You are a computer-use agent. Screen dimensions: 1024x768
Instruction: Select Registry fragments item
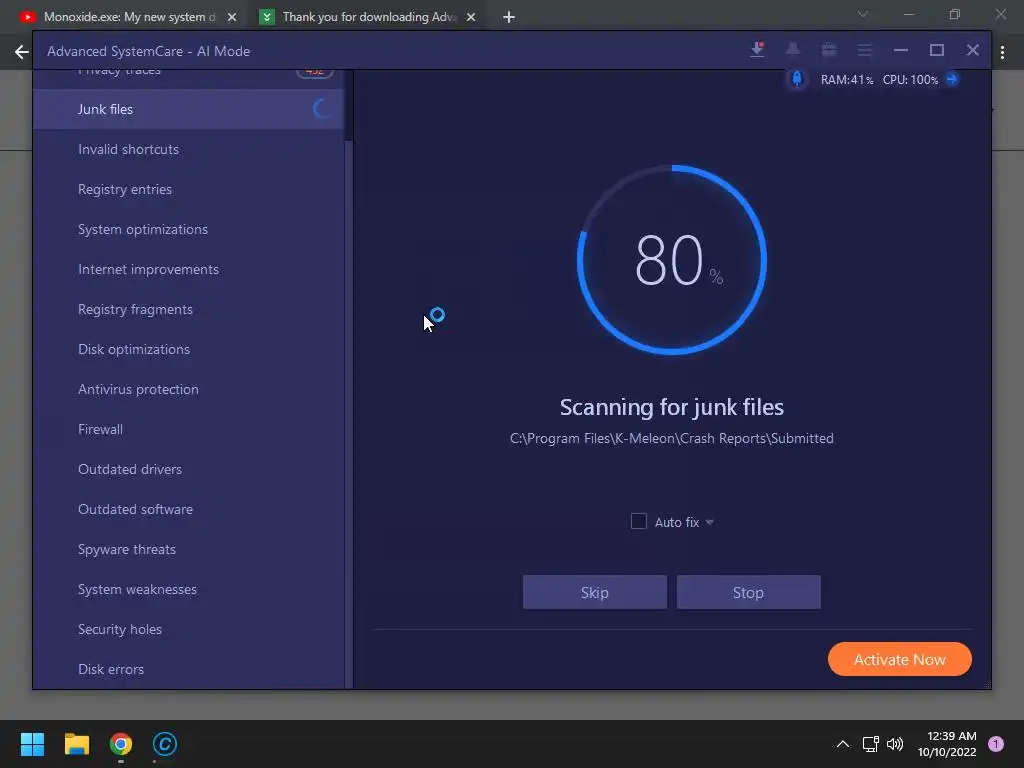click(188, 310)
